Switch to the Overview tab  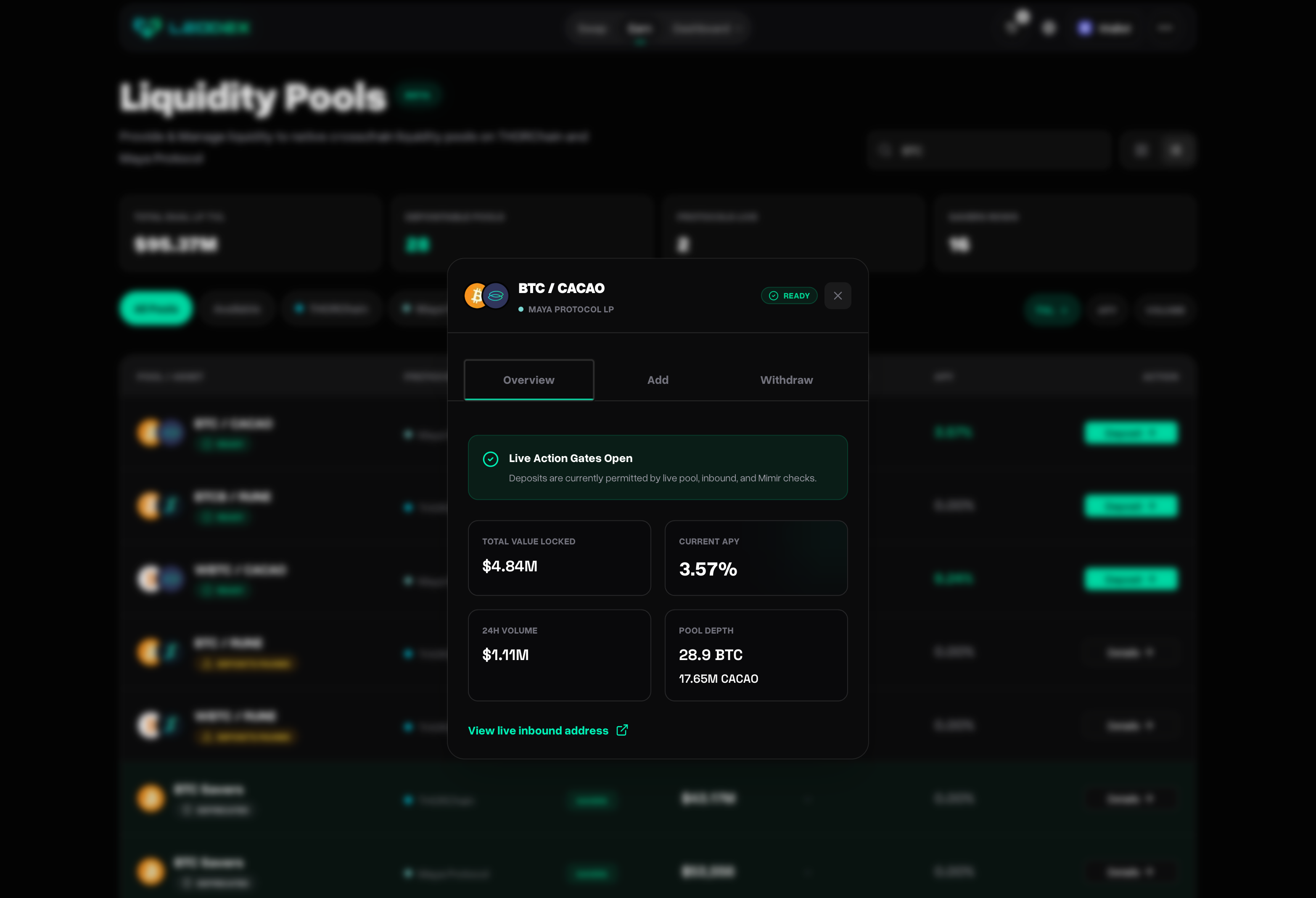pyautogui.click(x=529, y=380)
